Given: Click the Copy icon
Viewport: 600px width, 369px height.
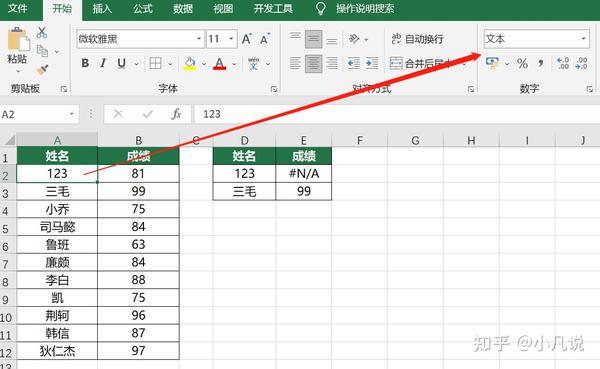Looking at the screenshot, I should coord(42,51).
